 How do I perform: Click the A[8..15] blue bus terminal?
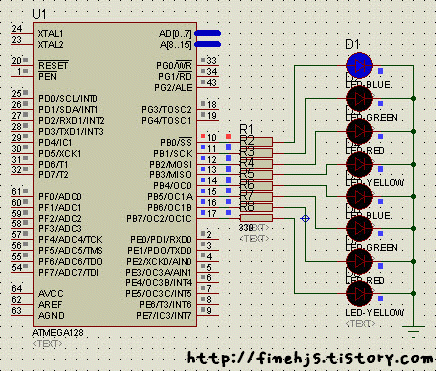point(207,44)
